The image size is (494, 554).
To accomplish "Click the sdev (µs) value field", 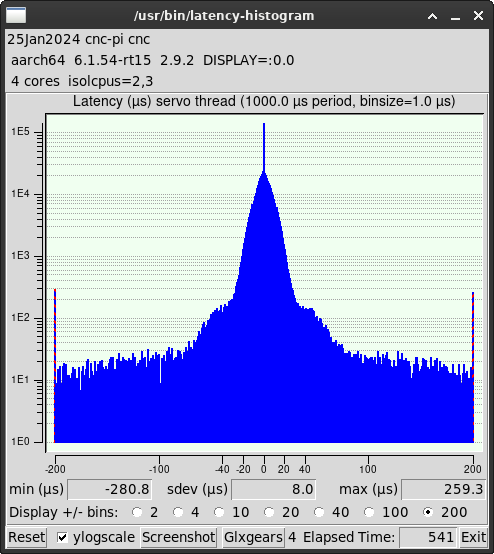I will click(x=274, y=489).
